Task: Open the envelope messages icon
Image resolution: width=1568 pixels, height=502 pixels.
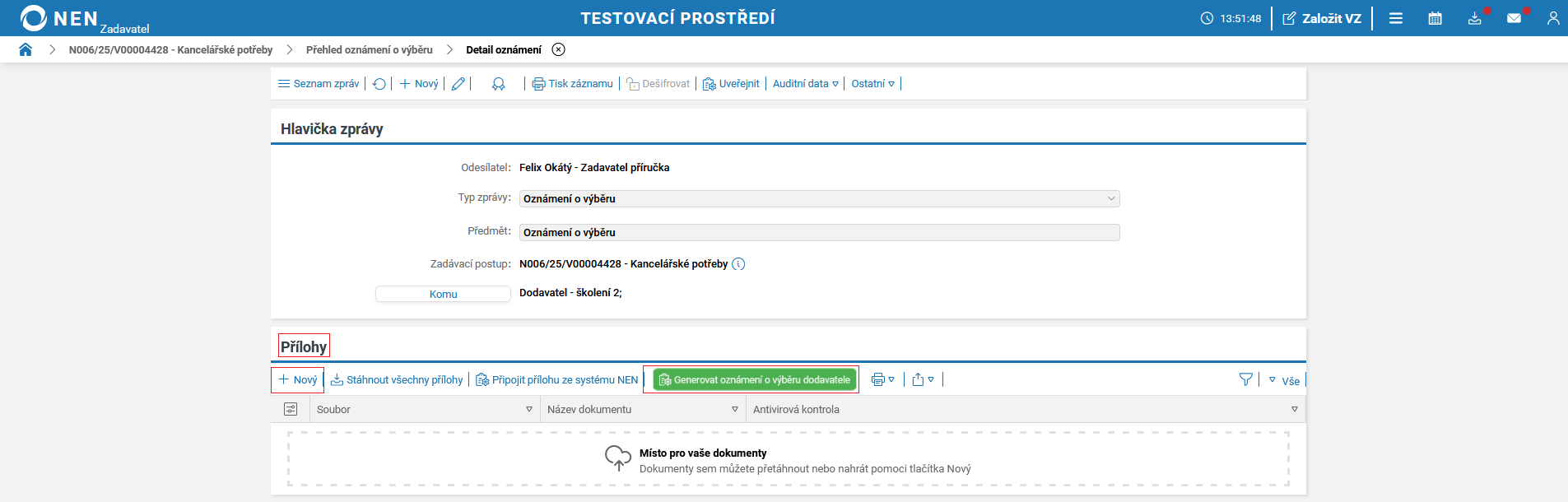Action: tap(1514, 18)
